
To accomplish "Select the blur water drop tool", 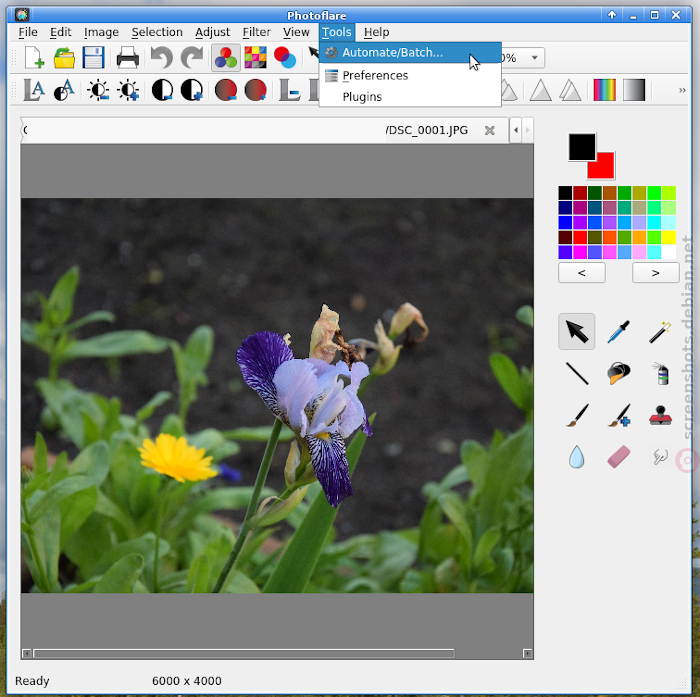I will coord(576,457).
